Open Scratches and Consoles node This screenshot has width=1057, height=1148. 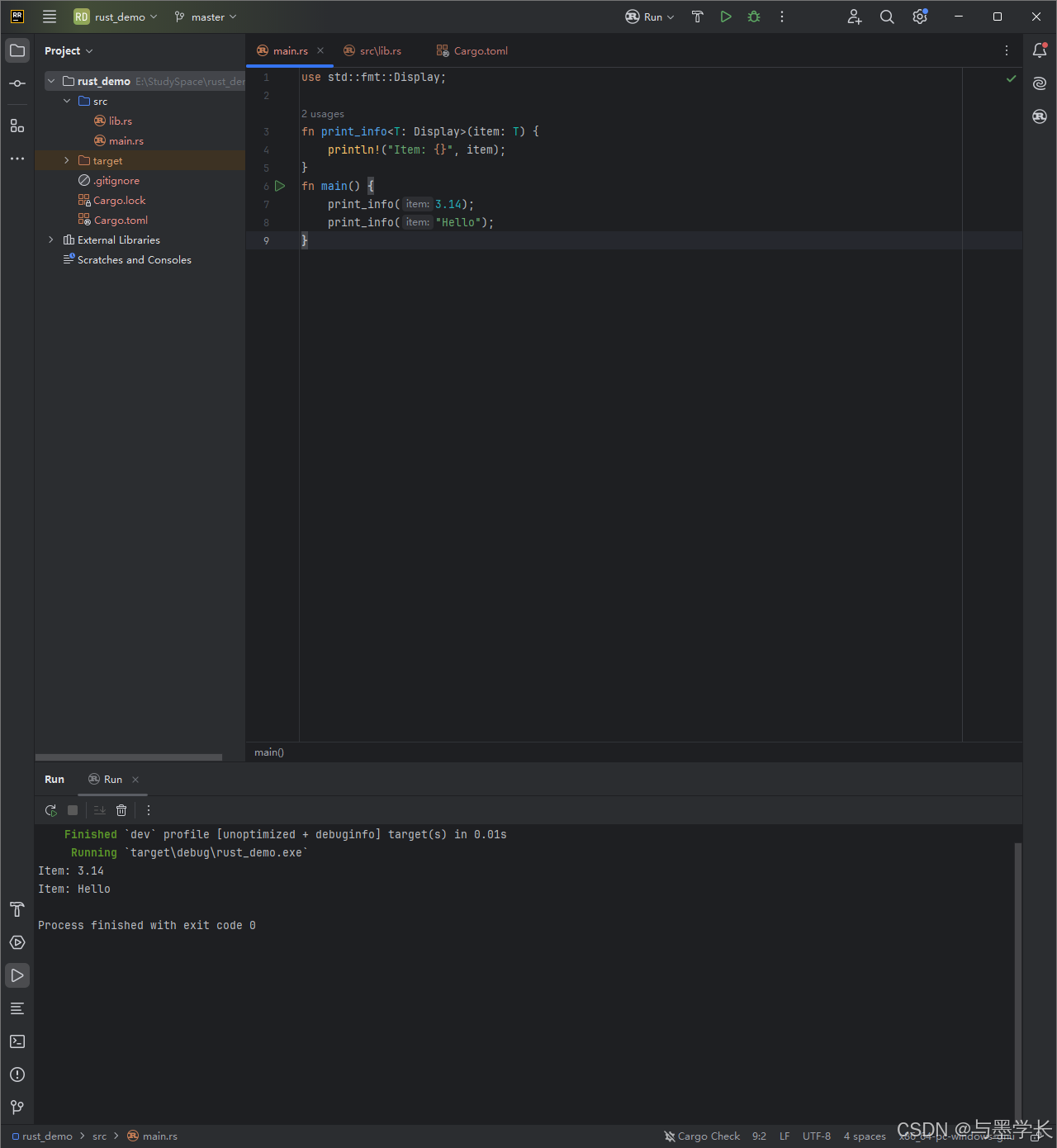coord(127,259)
